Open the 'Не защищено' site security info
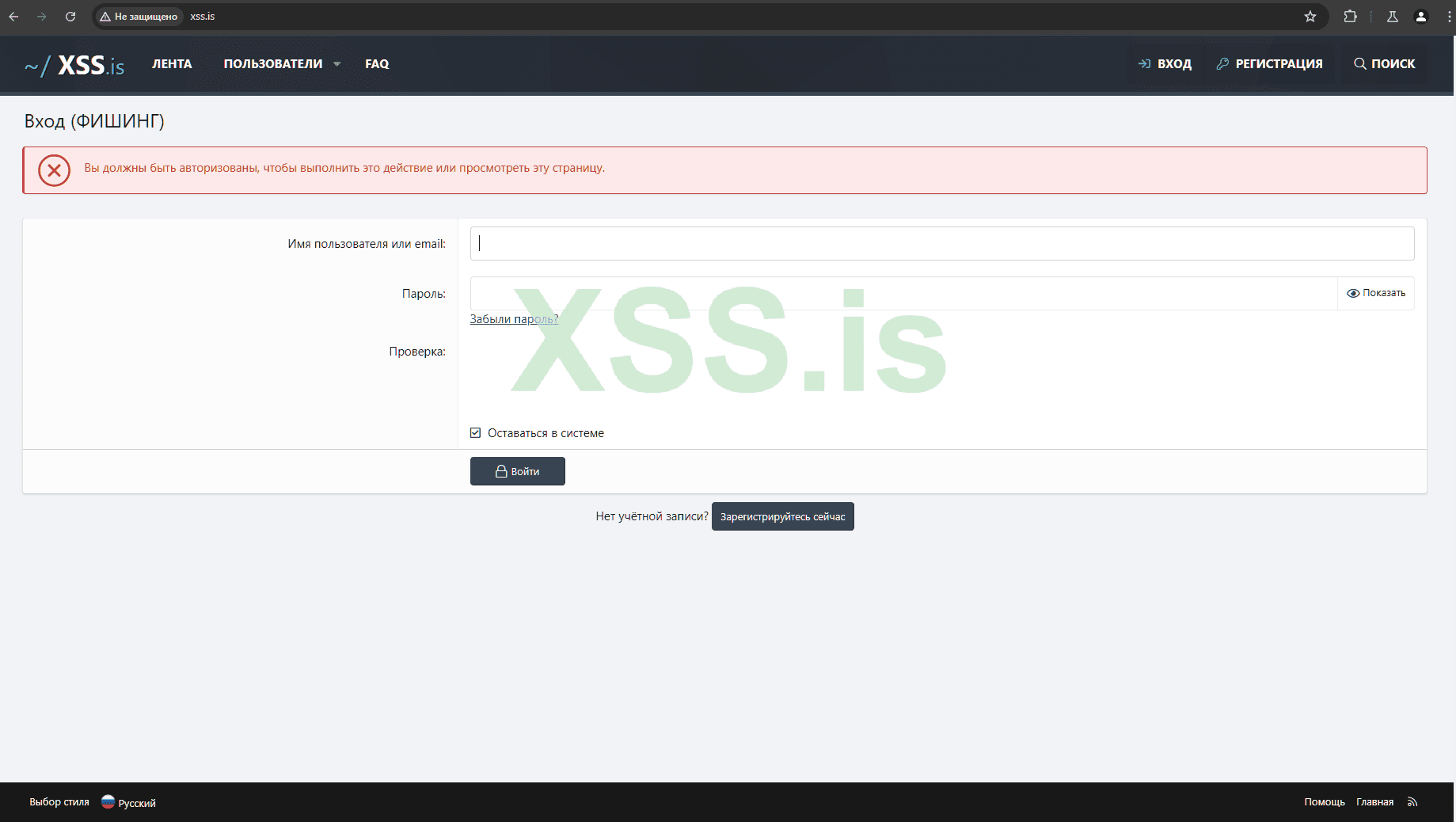 pyautogui.click(x=139, y=17)
